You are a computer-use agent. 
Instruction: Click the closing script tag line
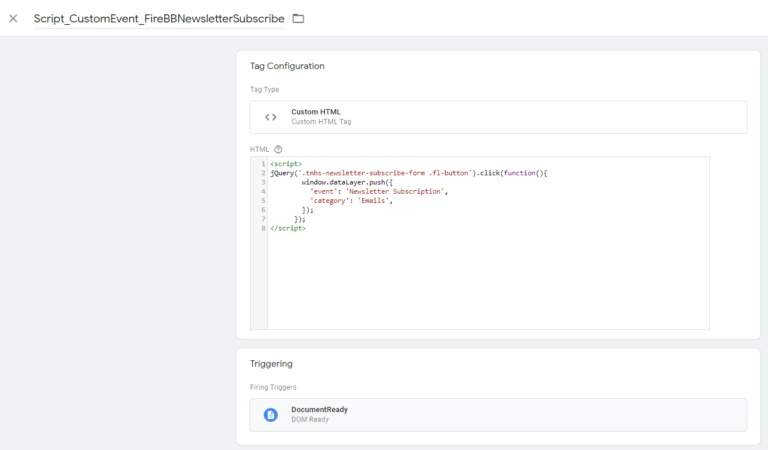tap(288, 228)
